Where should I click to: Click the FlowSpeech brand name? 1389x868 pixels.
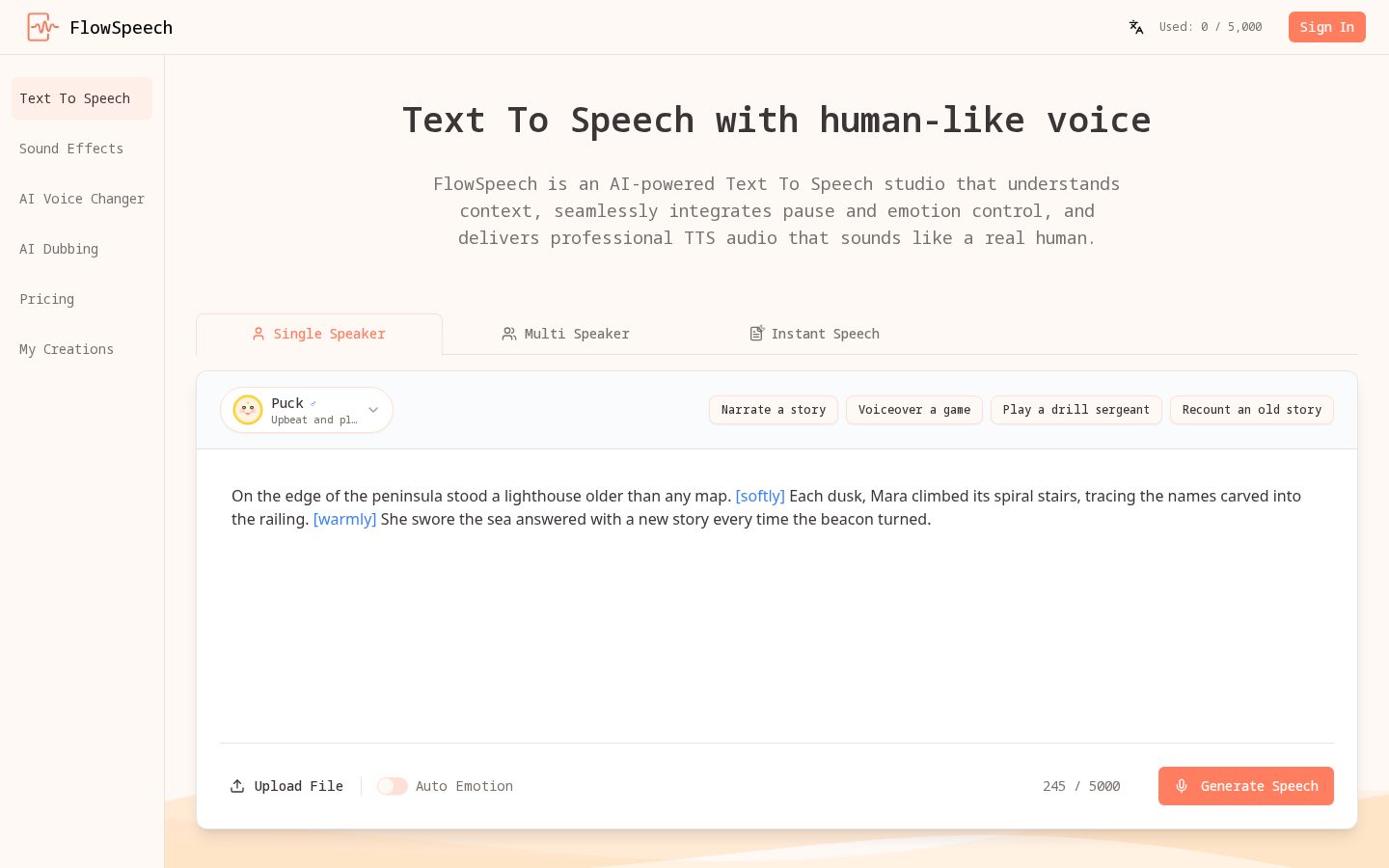(122, 27)
